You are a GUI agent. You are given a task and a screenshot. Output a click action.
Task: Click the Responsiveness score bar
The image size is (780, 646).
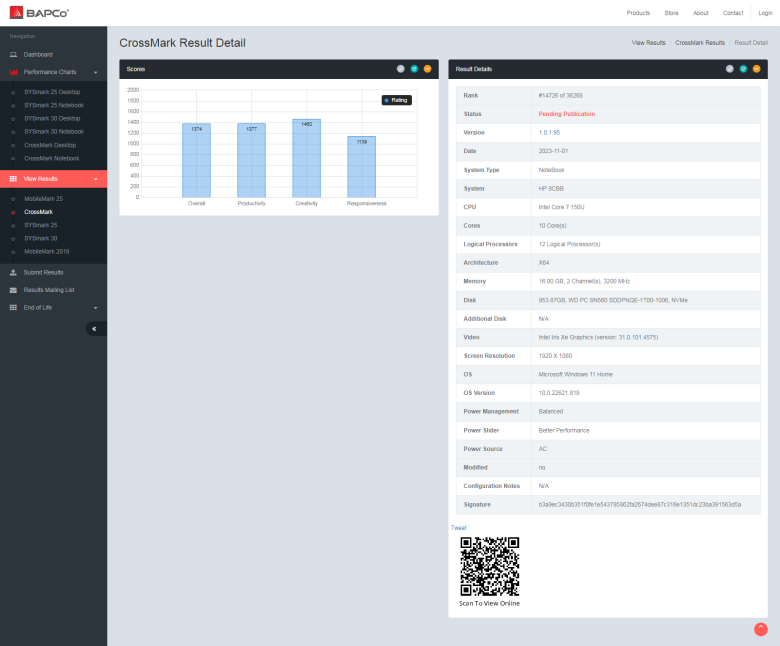click(362, 167)
